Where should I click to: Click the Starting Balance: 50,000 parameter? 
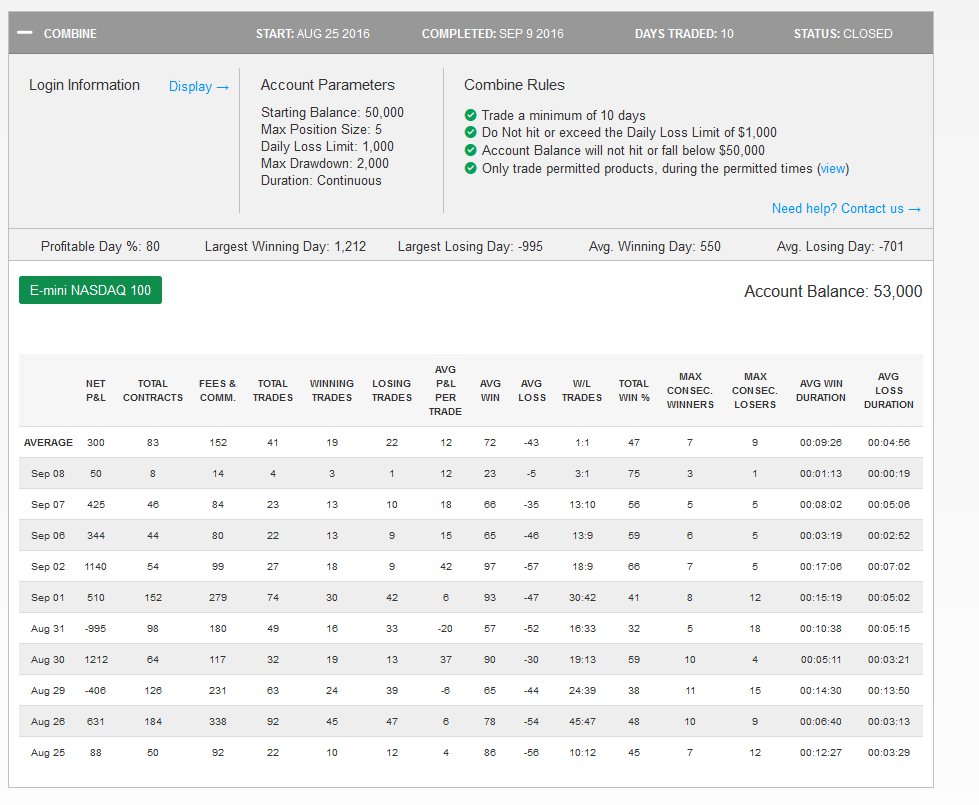coord(332,112)
